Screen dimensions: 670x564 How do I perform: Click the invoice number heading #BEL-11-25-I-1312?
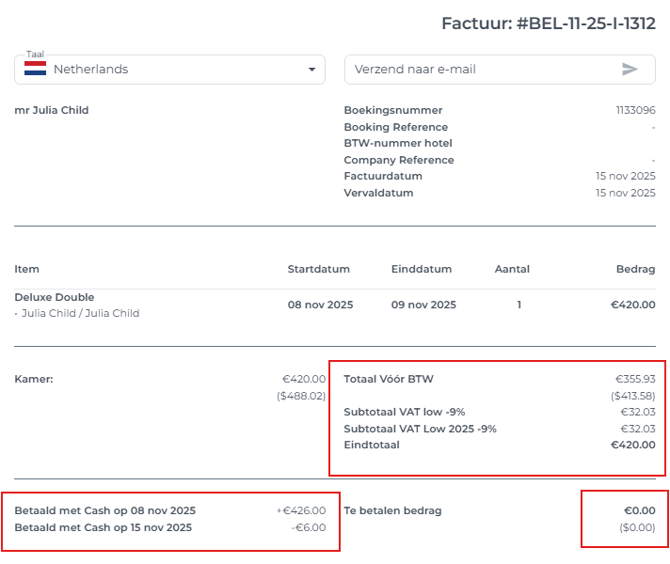tap(548, 23)
